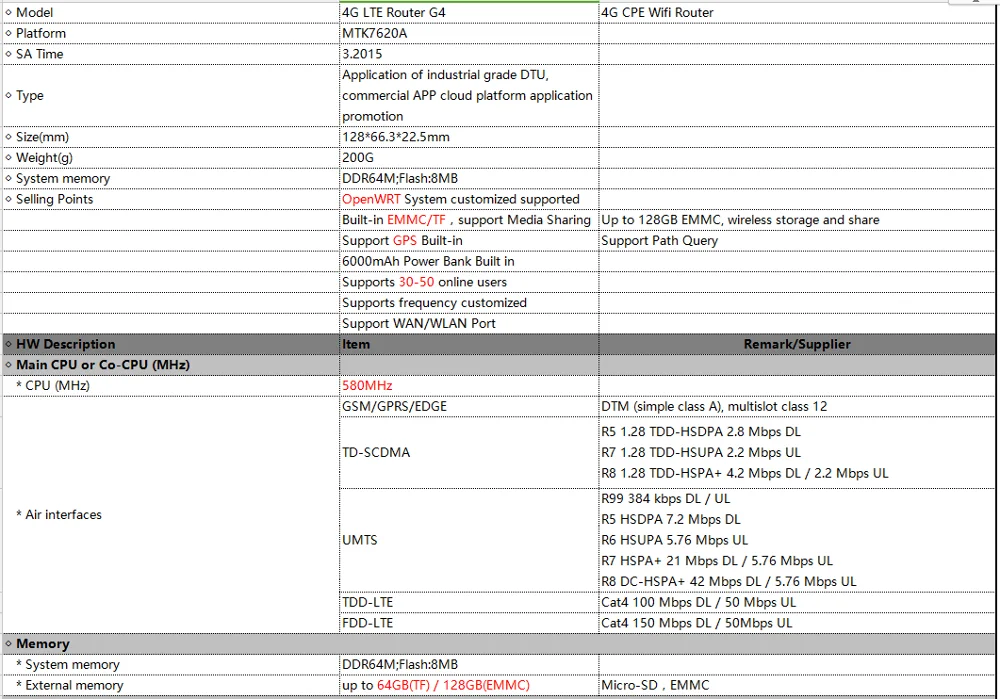Select the 'Platform' row label
Viewport: 1000px width, 699px height.
(x=171, y=33)
